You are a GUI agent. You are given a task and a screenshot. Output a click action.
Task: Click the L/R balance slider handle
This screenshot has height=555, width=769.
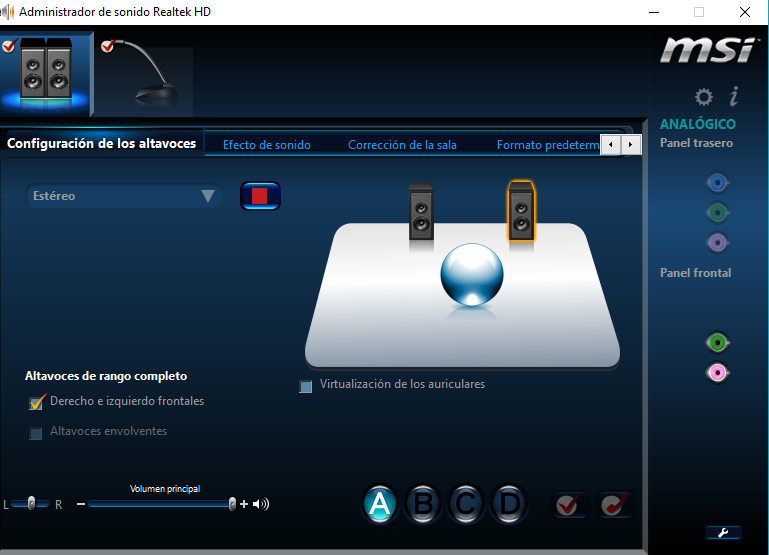pyautogui.click(x=31, y=503)
